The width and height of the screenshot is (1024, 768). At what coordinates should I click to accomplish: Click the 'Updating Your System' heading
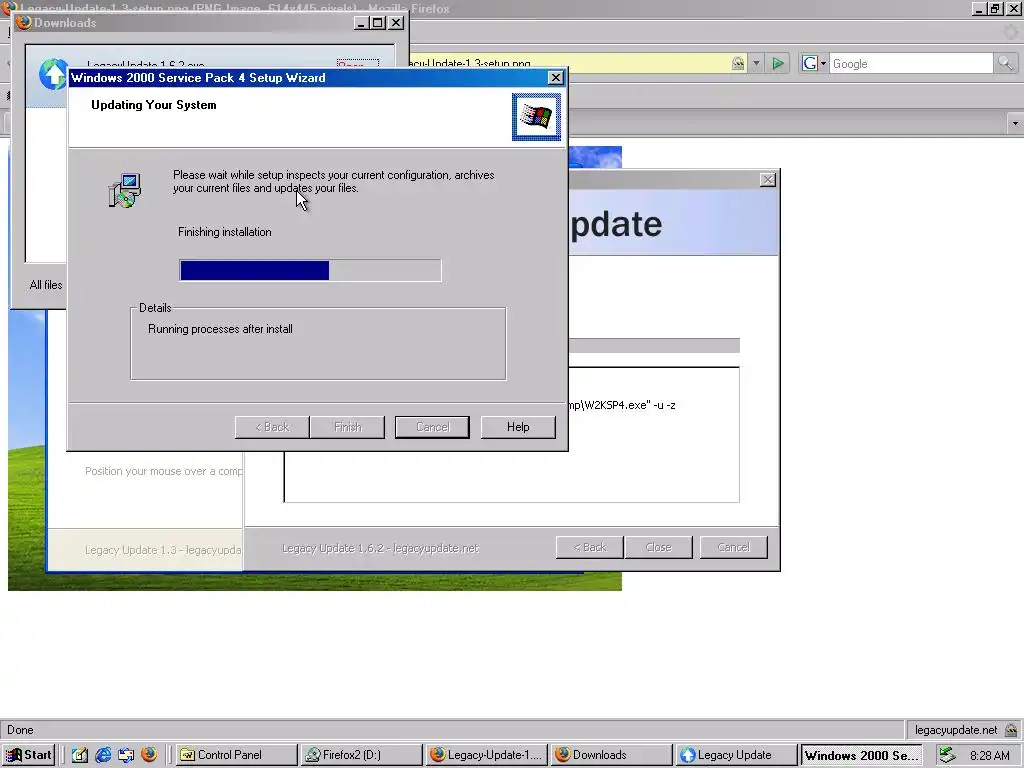coord(153,105)
